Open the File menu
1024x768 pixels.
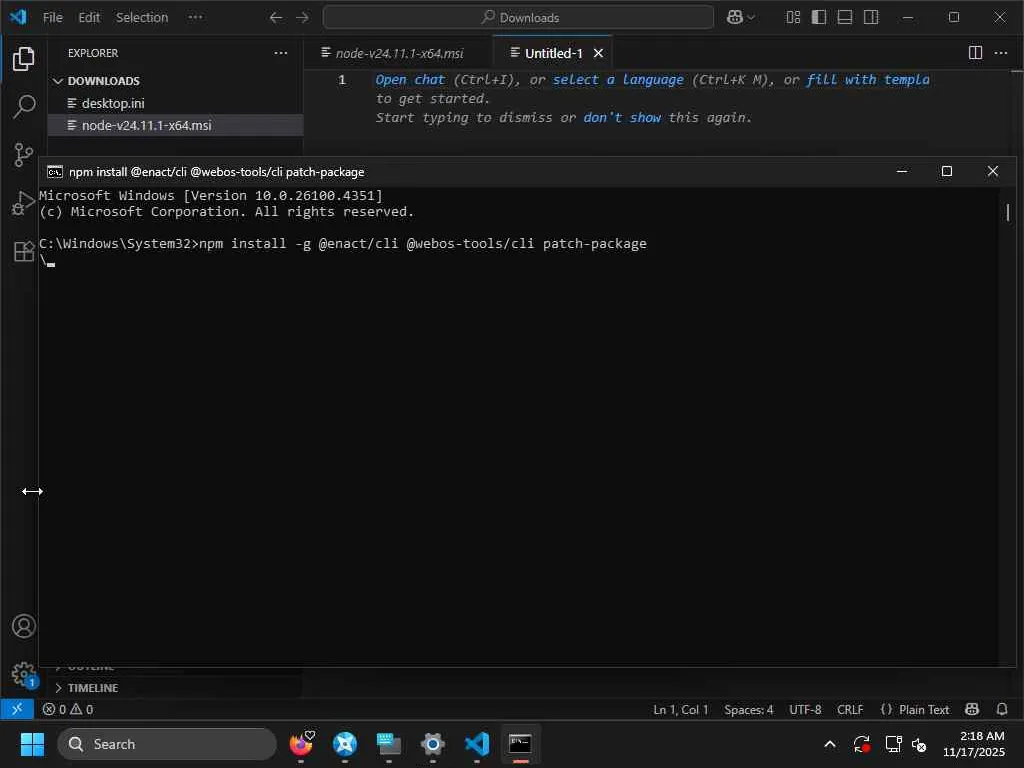click(52, 18)
